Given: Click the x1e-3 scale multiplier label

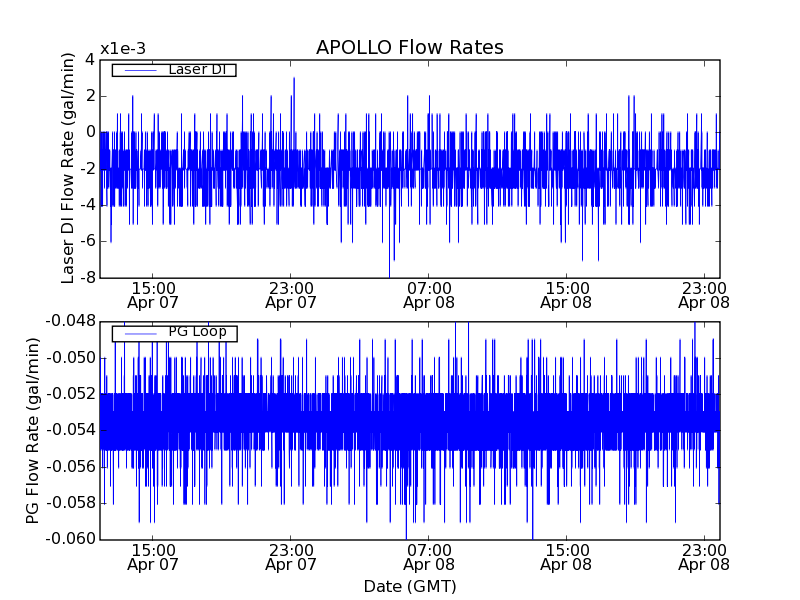Looking at the screenshot, I should [x=123, y=49].
